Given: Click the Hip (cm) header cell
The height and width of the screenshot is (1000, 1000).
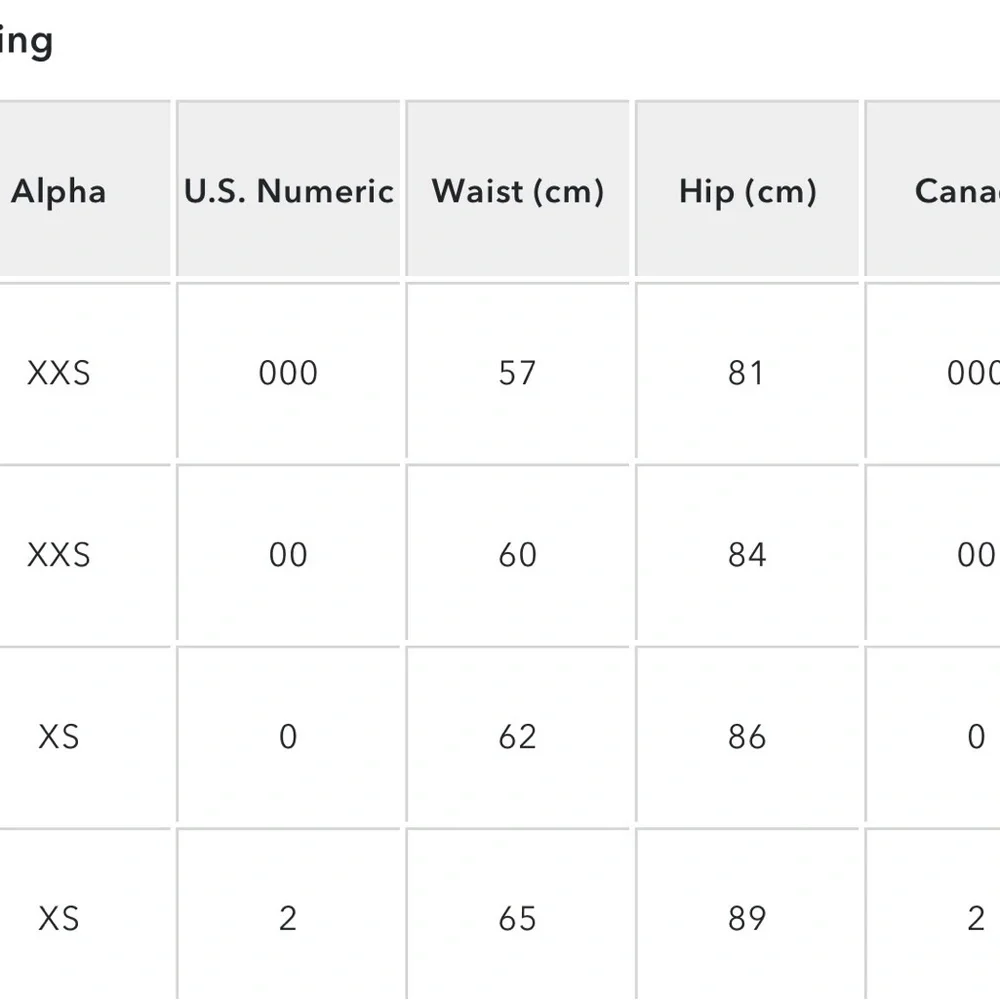Looking at the screenshot, I should pos(747,189).
